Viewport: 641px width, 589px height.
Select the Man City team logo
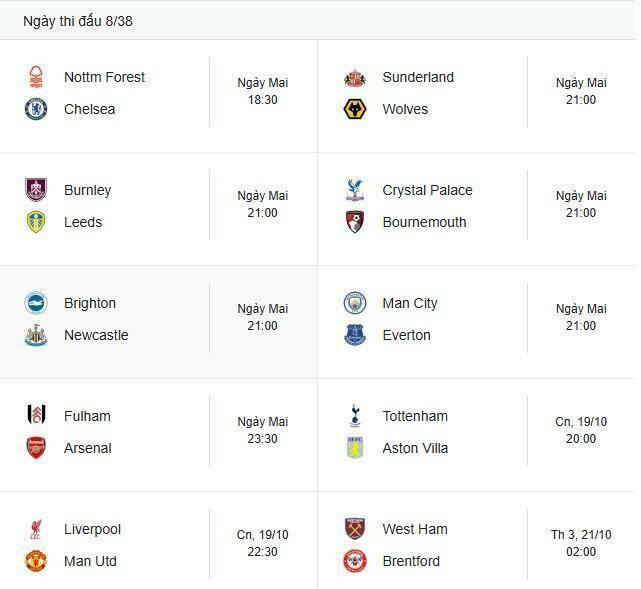pos(355,303)
